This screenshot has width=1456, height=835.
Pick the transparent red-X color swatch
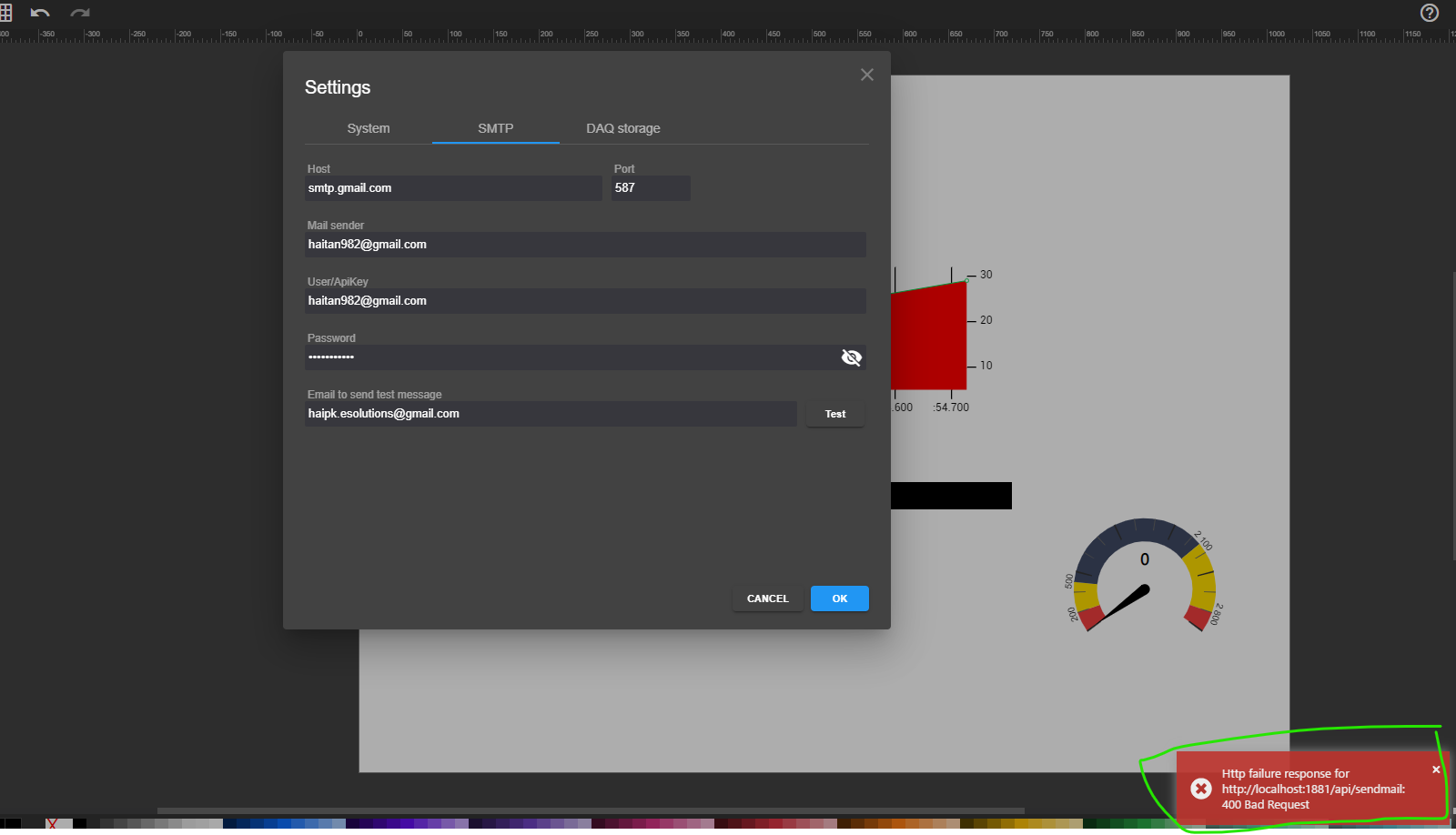52,824
